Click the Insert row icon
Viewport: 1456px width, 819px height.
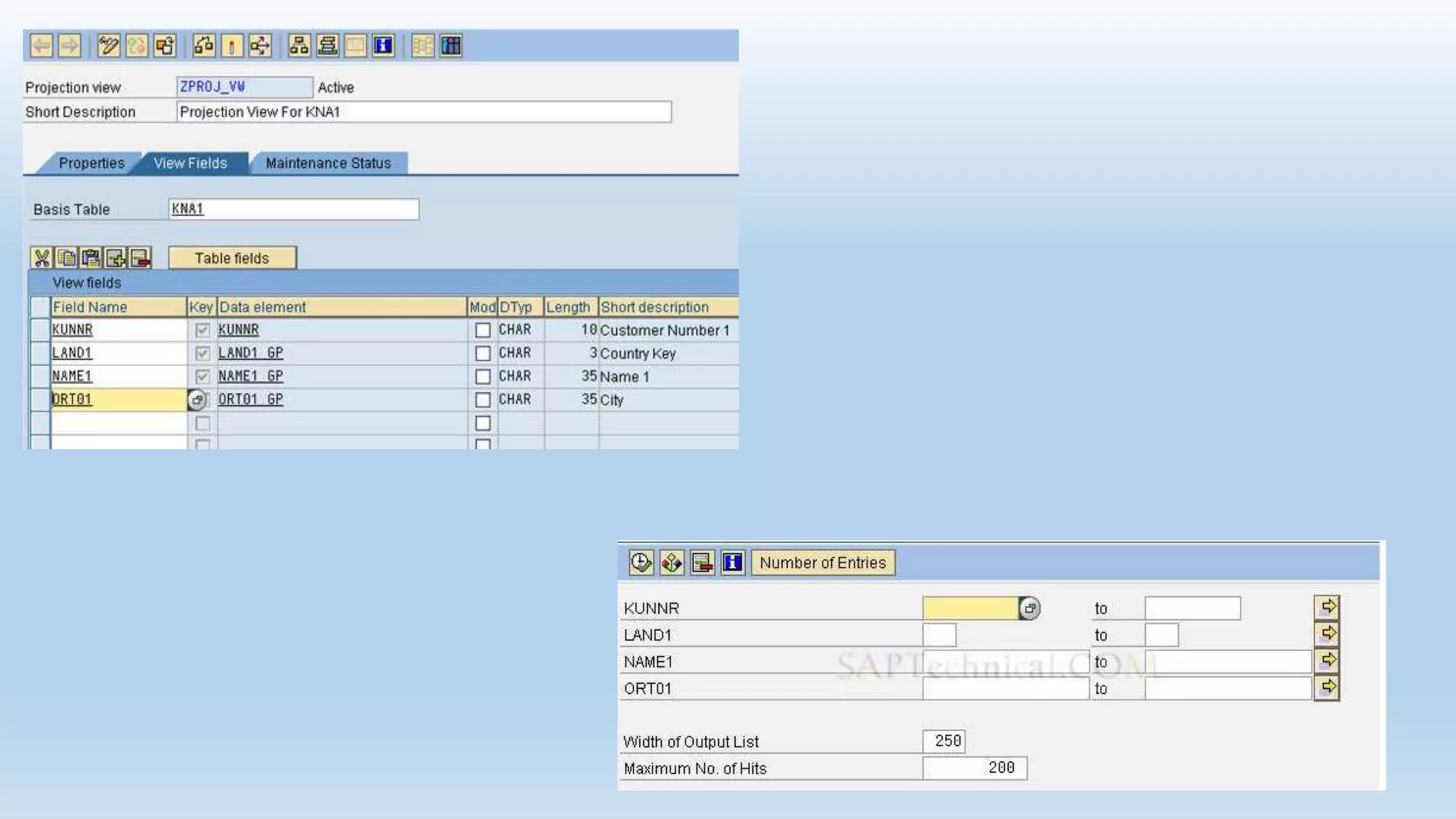point(116,258)
